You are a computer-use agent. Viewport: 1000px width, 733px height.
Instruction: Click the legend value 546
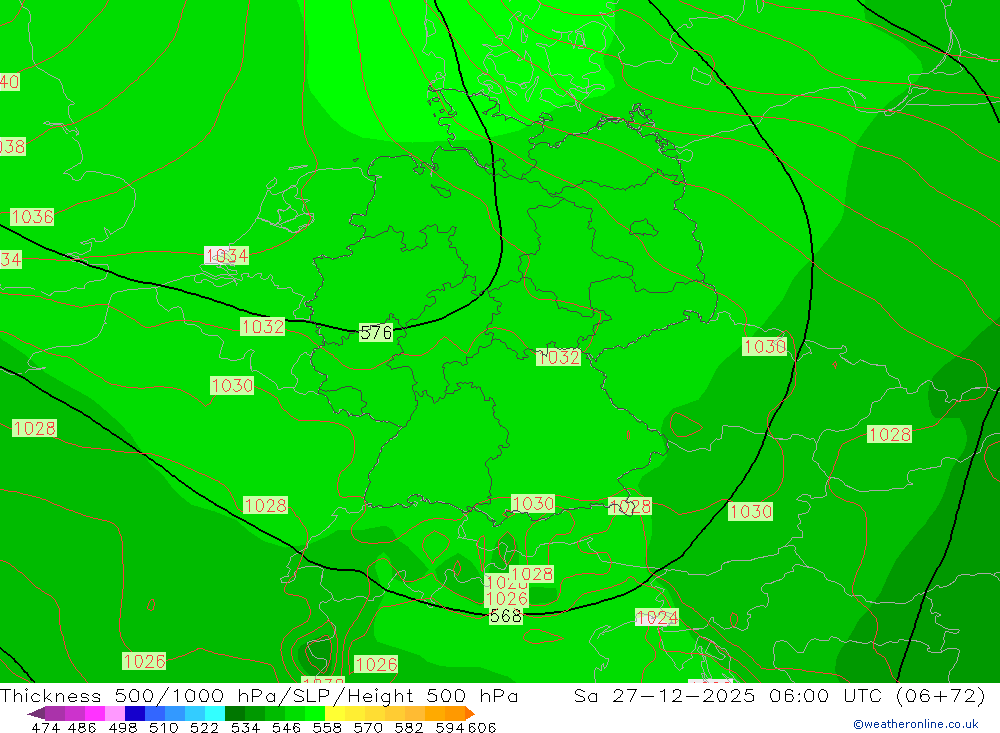(286, 727)
